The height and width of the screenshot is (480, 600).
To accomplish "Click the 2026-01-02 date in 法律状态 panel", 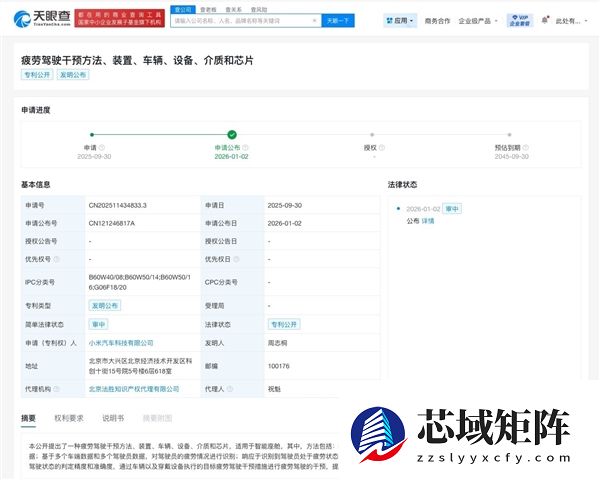I will tap(423, 209).
